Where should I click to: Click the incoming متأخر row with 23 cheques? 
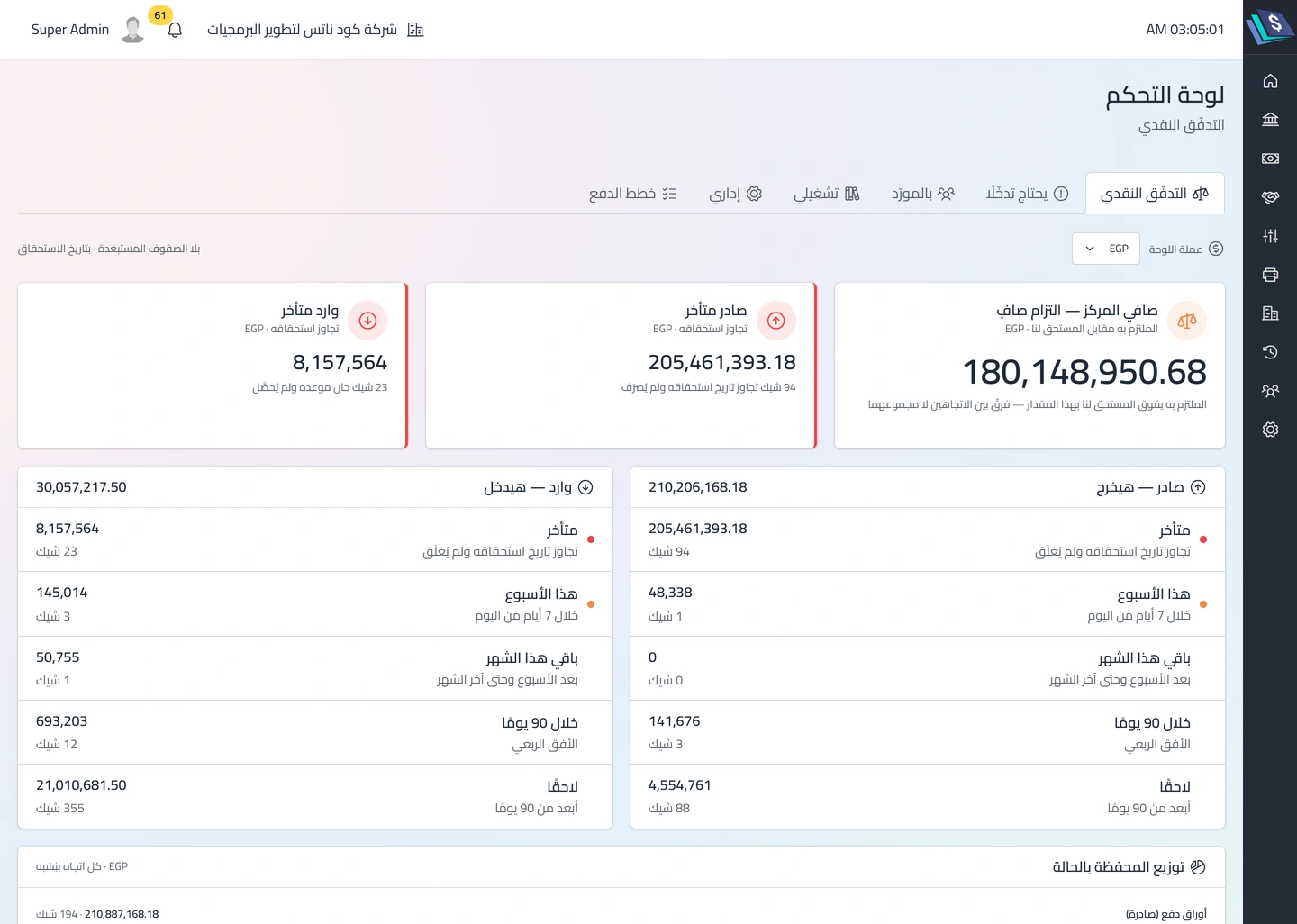(315, 539)
